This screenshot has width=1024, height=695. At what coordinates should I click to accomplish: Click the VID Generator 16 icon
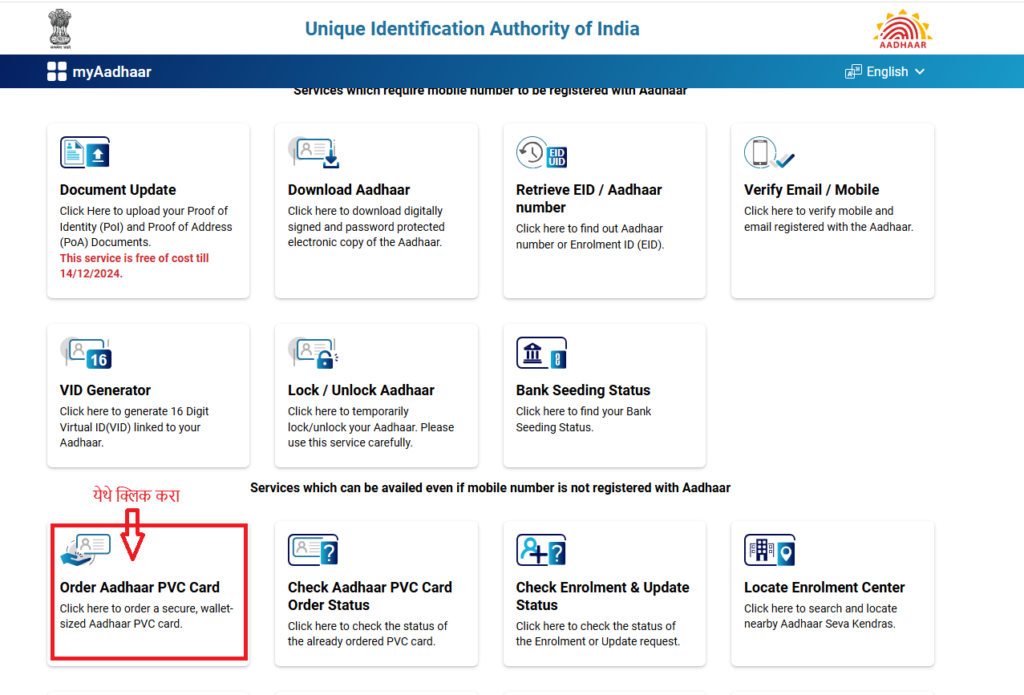[86, 353]
